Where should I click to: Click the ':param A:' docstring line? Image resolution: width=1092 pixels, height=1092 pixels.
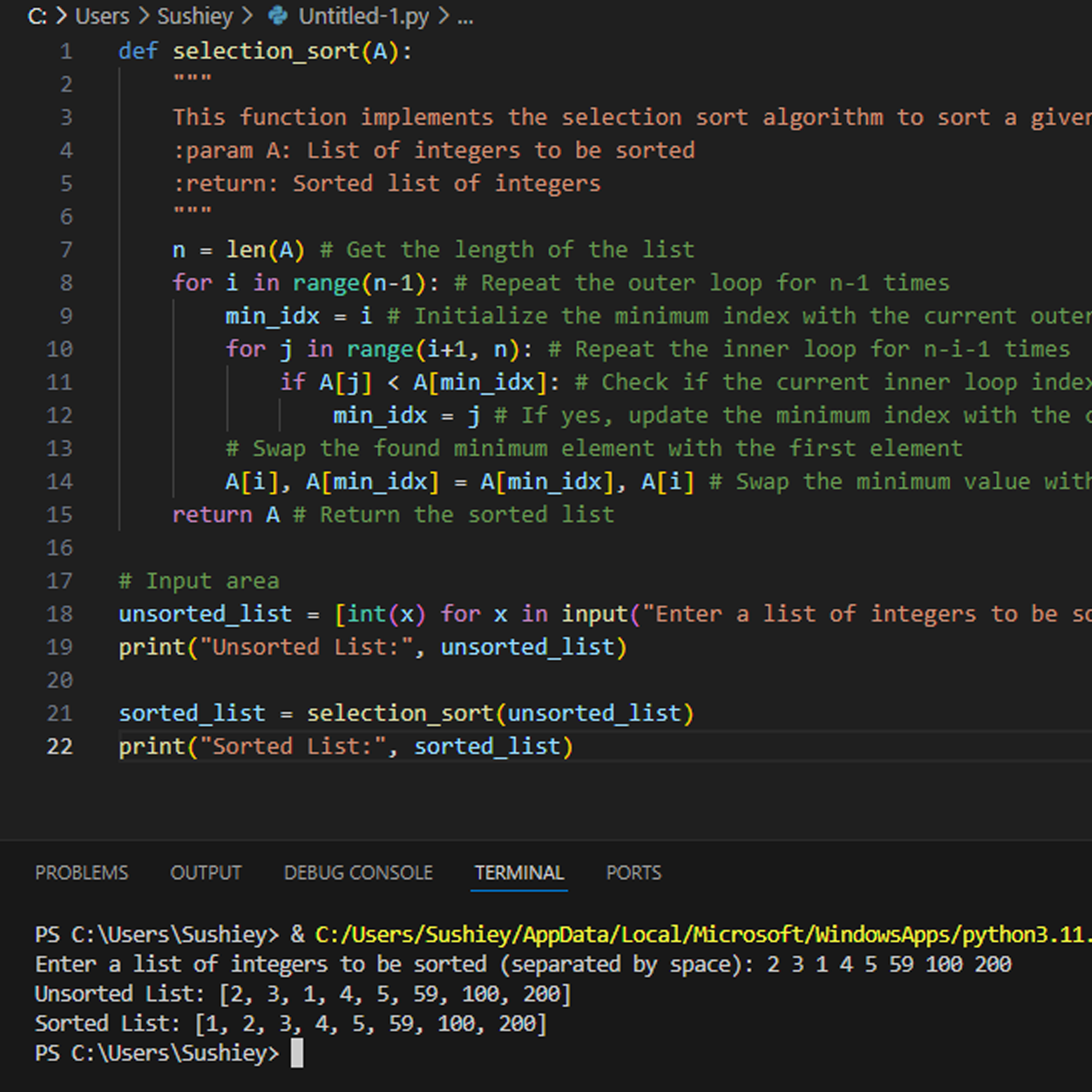coord(434,150)
